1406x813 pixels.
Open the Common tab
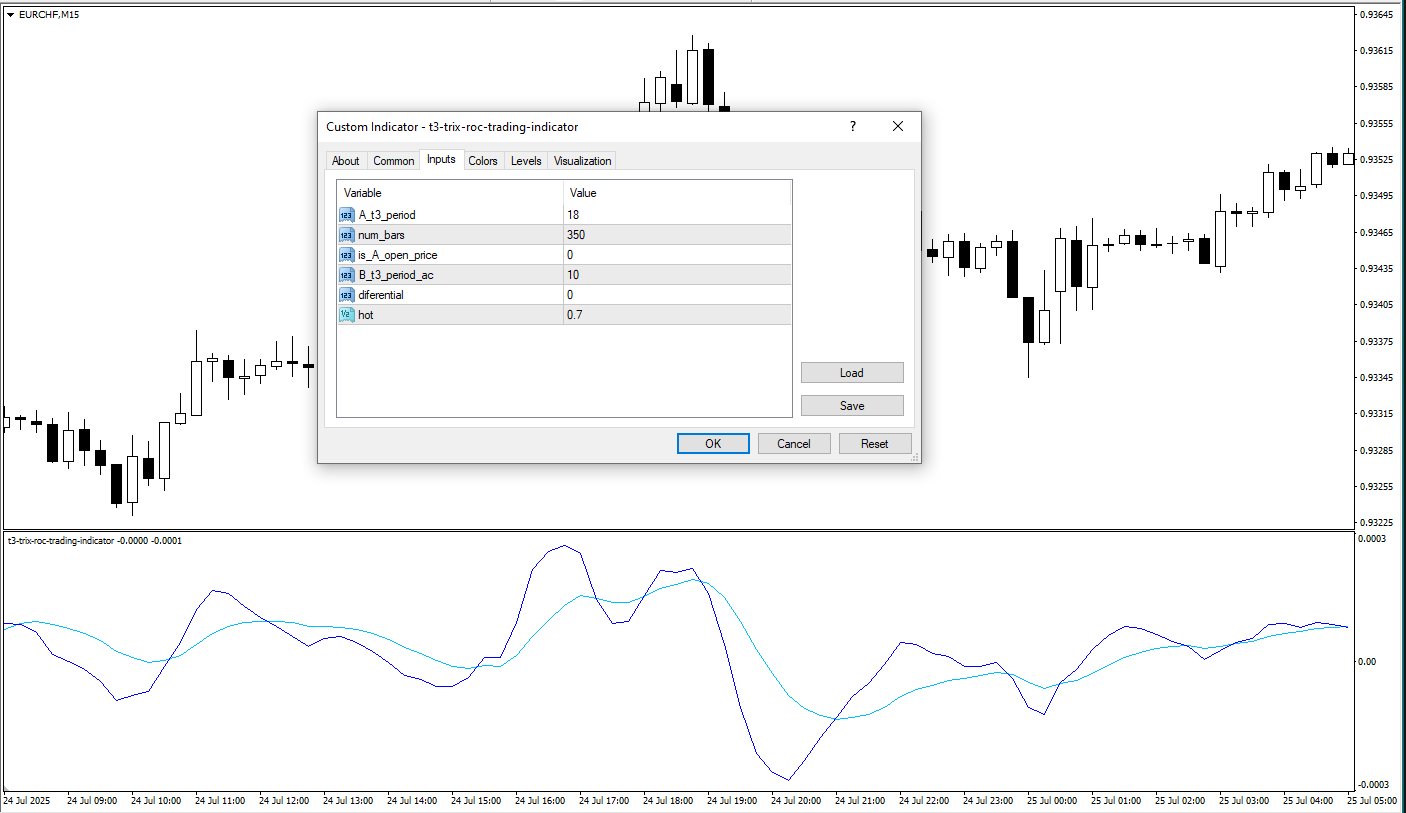393,161
